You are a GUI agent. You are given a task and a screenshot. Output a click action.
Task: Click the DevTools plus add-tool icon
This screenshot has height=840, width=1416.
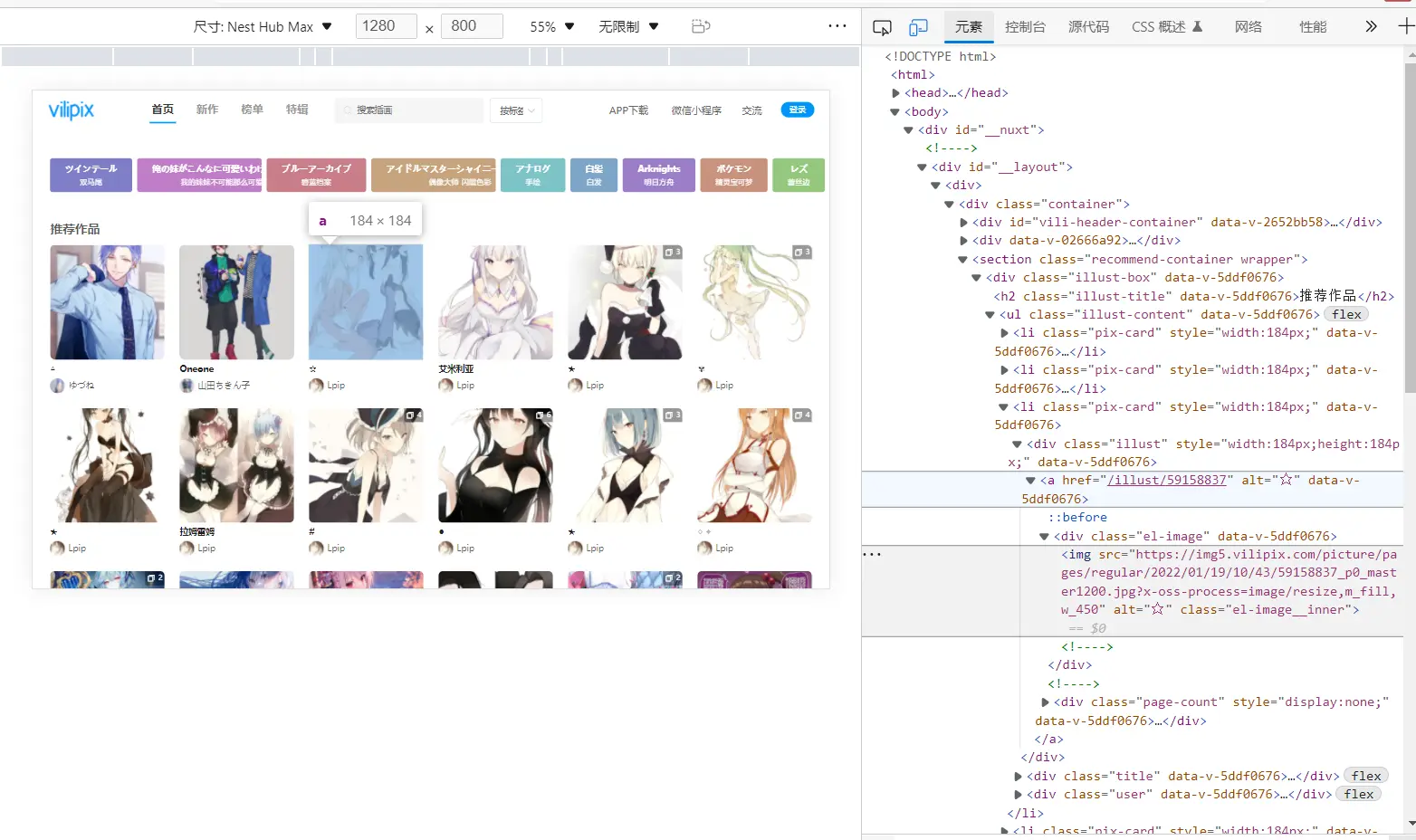(1406, 26)
